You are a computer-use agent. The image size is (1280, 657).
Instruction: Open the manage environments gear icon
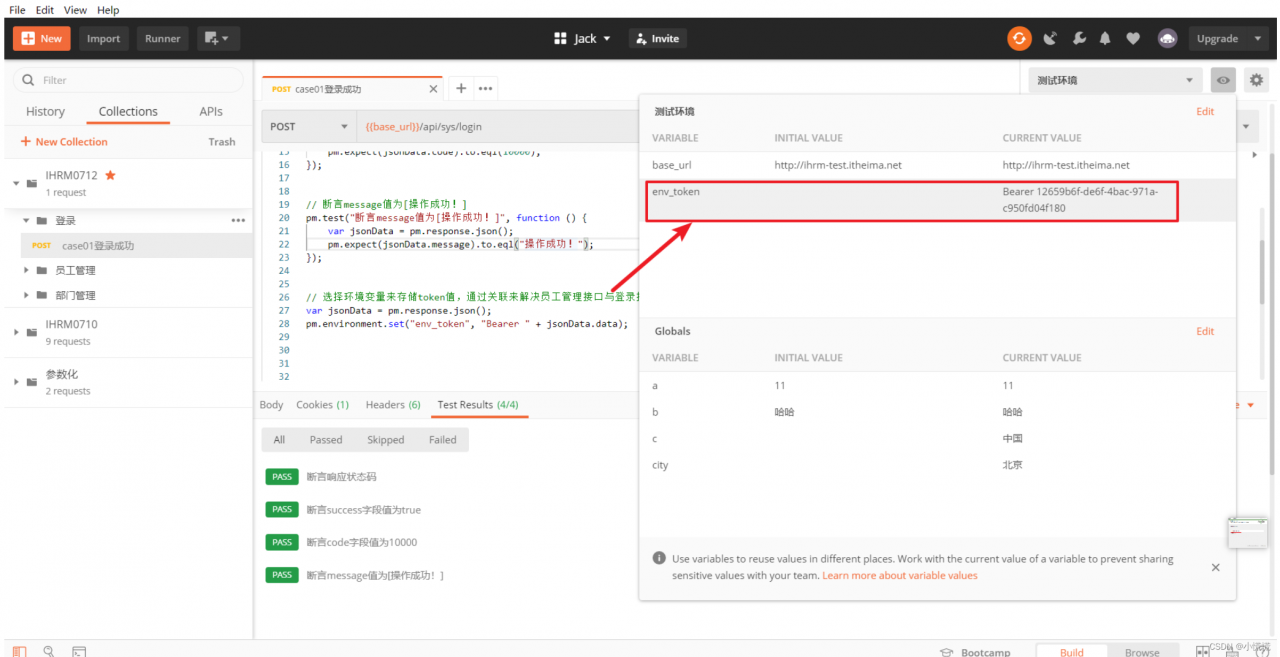click(1257, 80)
